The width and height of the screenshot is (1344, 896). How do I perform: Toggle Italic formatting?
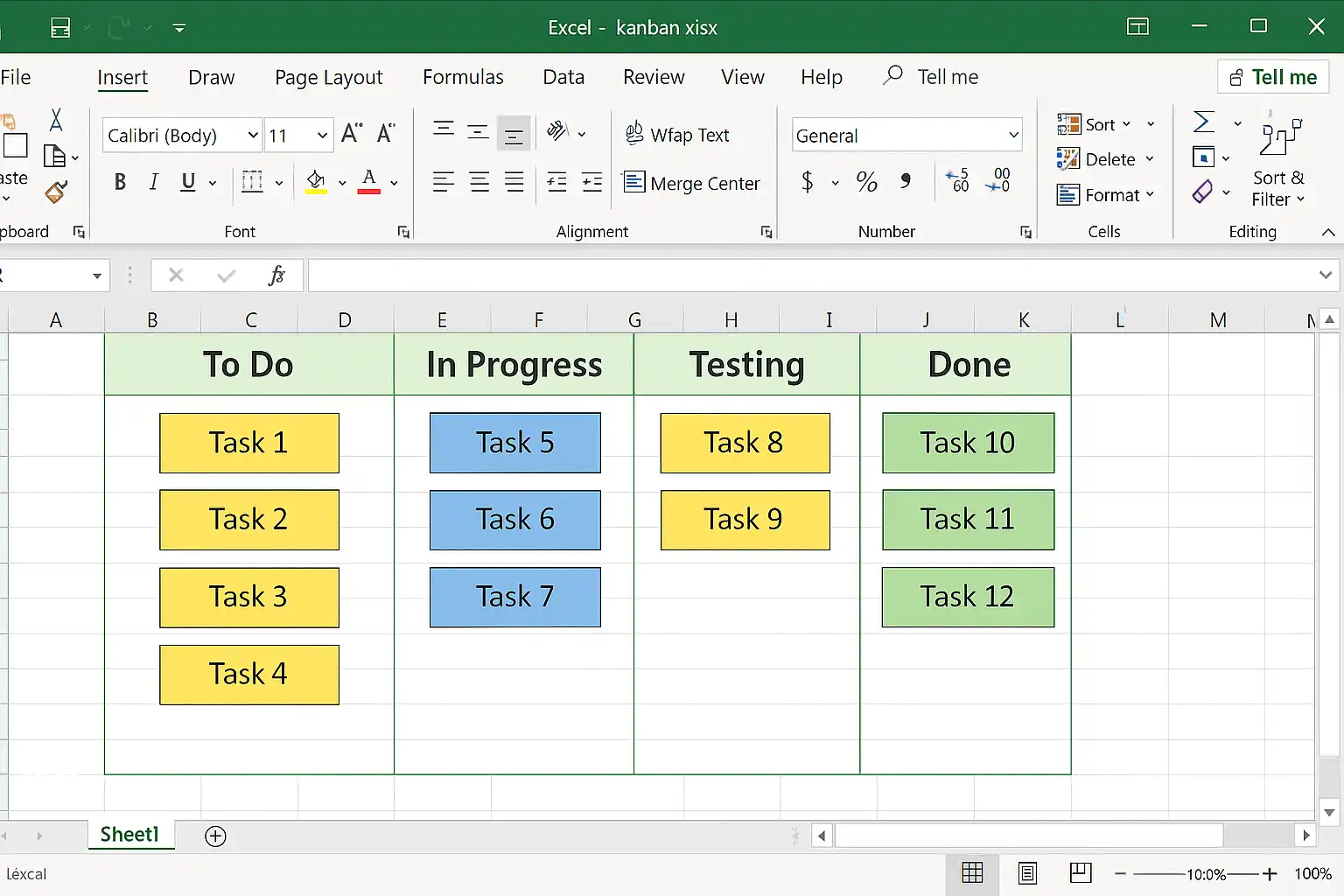pyautogui.click(x=154, y=182)
